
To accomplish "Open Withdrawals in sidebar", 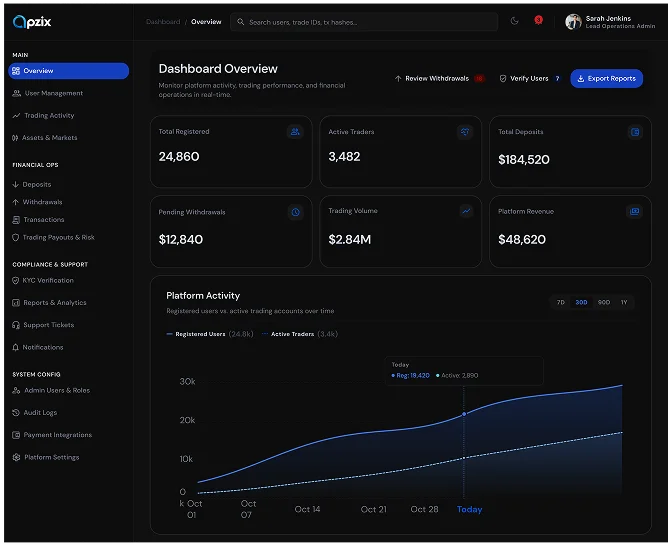I will pyautogui.click(x=42, y=202).
